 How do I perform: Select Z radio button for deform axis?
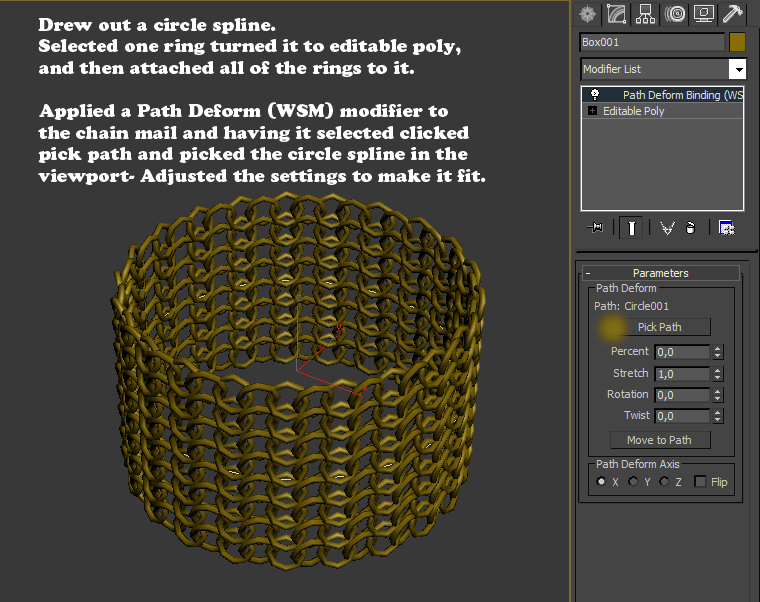(664, 482)
